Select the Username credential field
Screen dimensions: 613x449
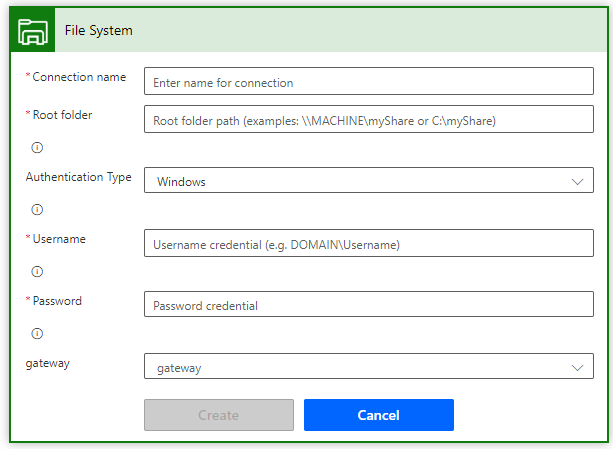pos(368,244)
